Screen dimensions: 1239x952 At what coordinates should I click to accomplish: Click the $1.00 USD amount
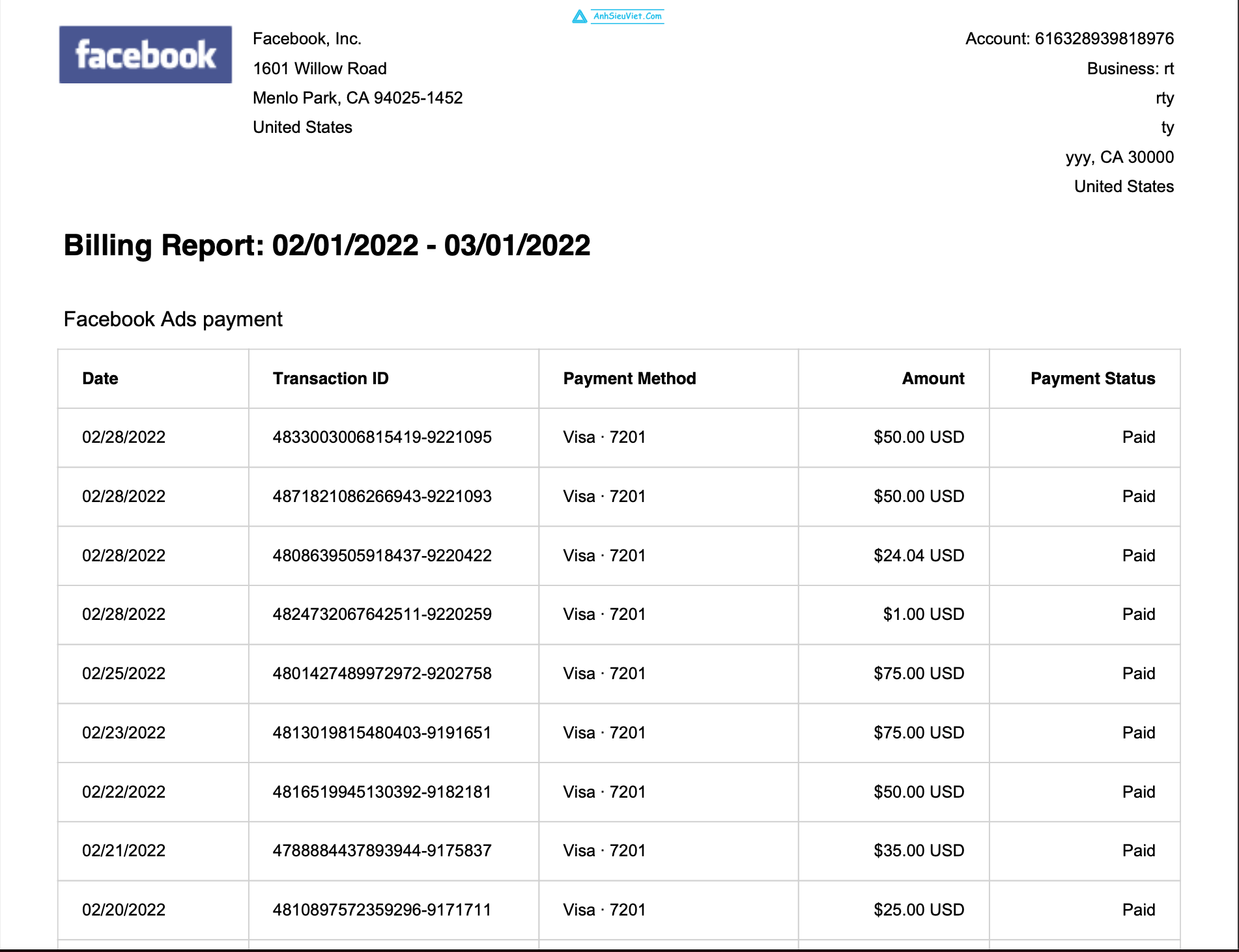click(923, 614)
